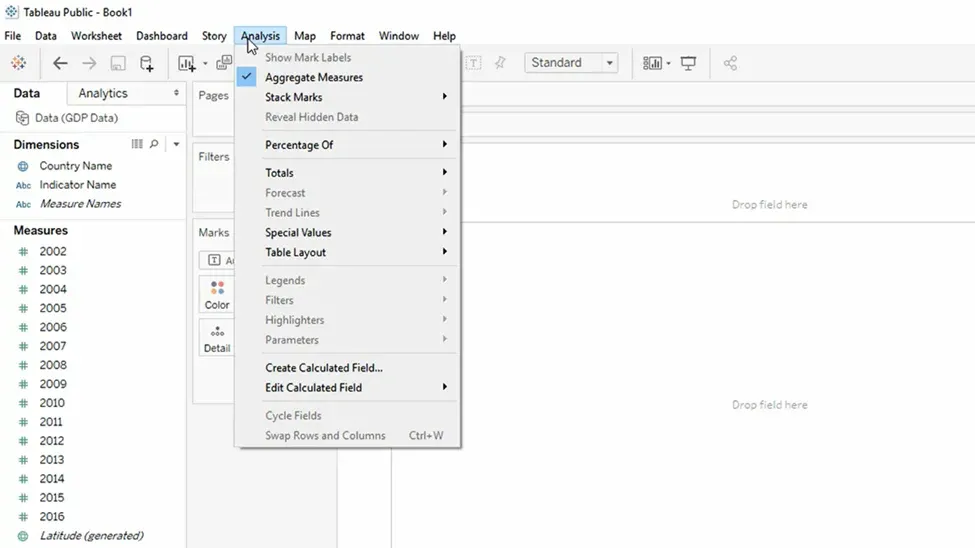Switch to the Analytics pane tab
The image size is (975, 548).
(x=103, y=93)
